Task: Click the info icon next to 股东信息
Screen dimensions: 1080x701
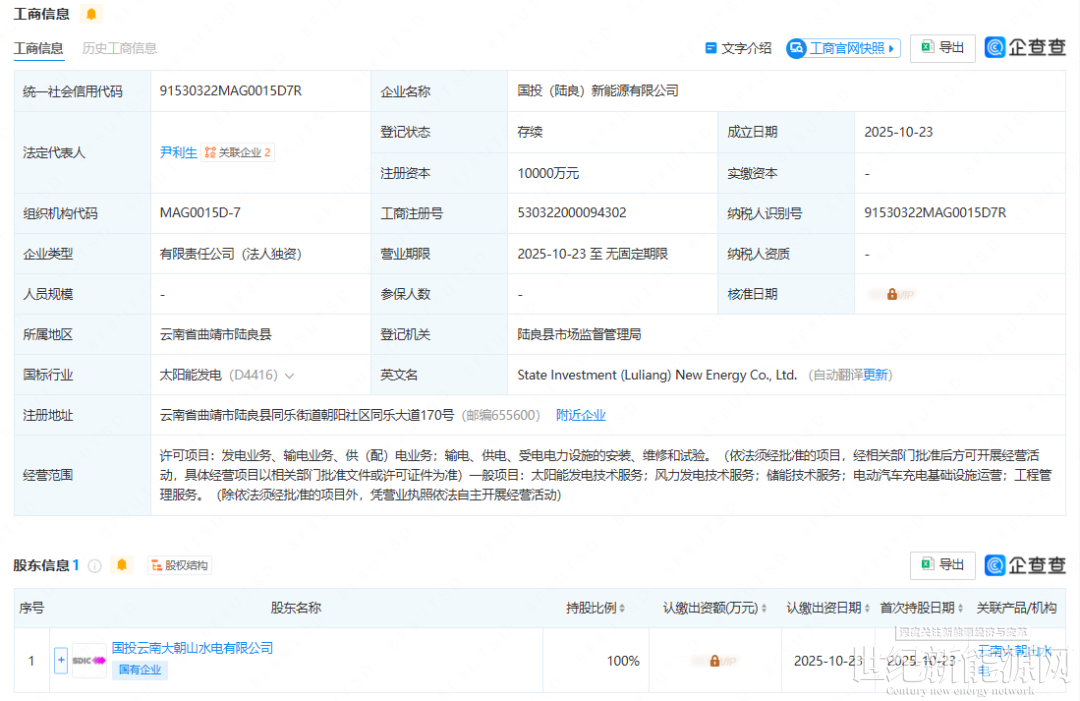Action: tap(95, 566)
